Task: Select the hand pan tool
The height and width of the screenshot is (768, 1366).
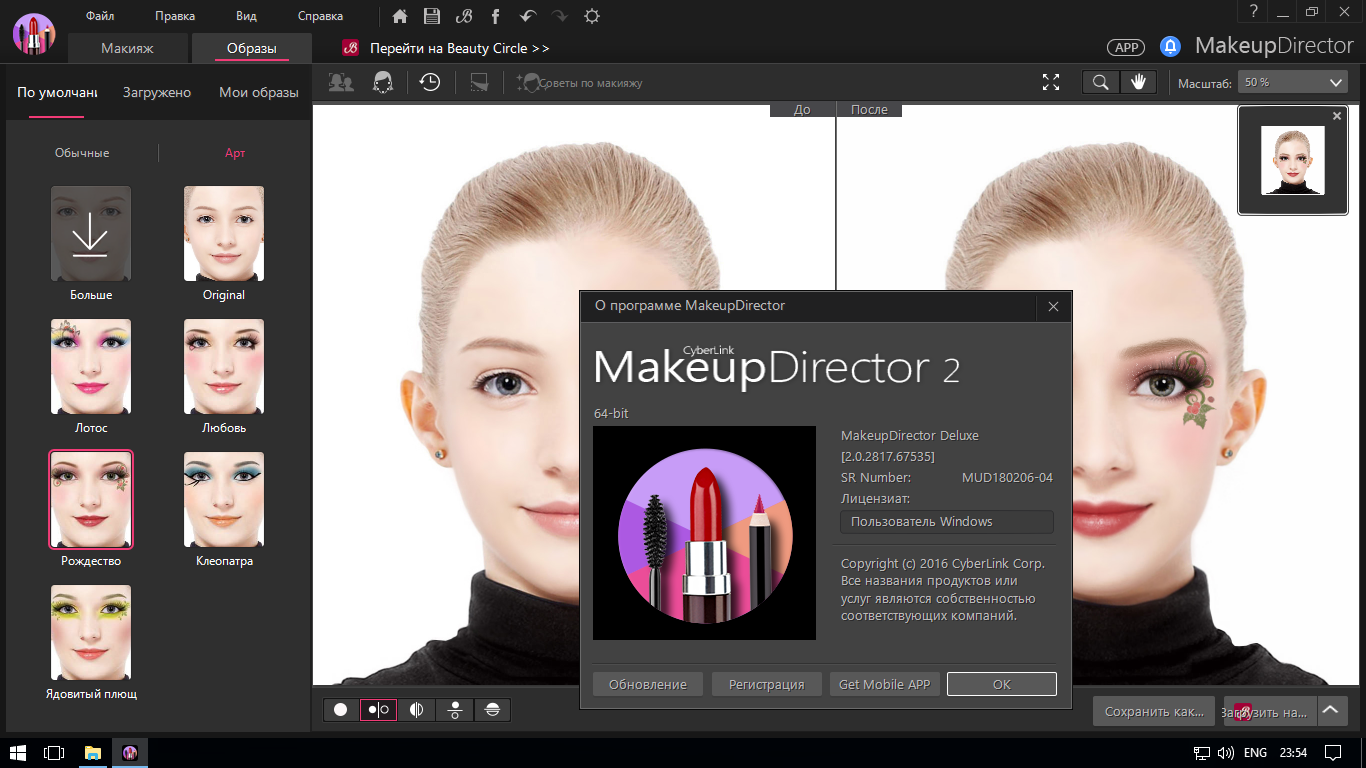Action: coord(1138,82)
